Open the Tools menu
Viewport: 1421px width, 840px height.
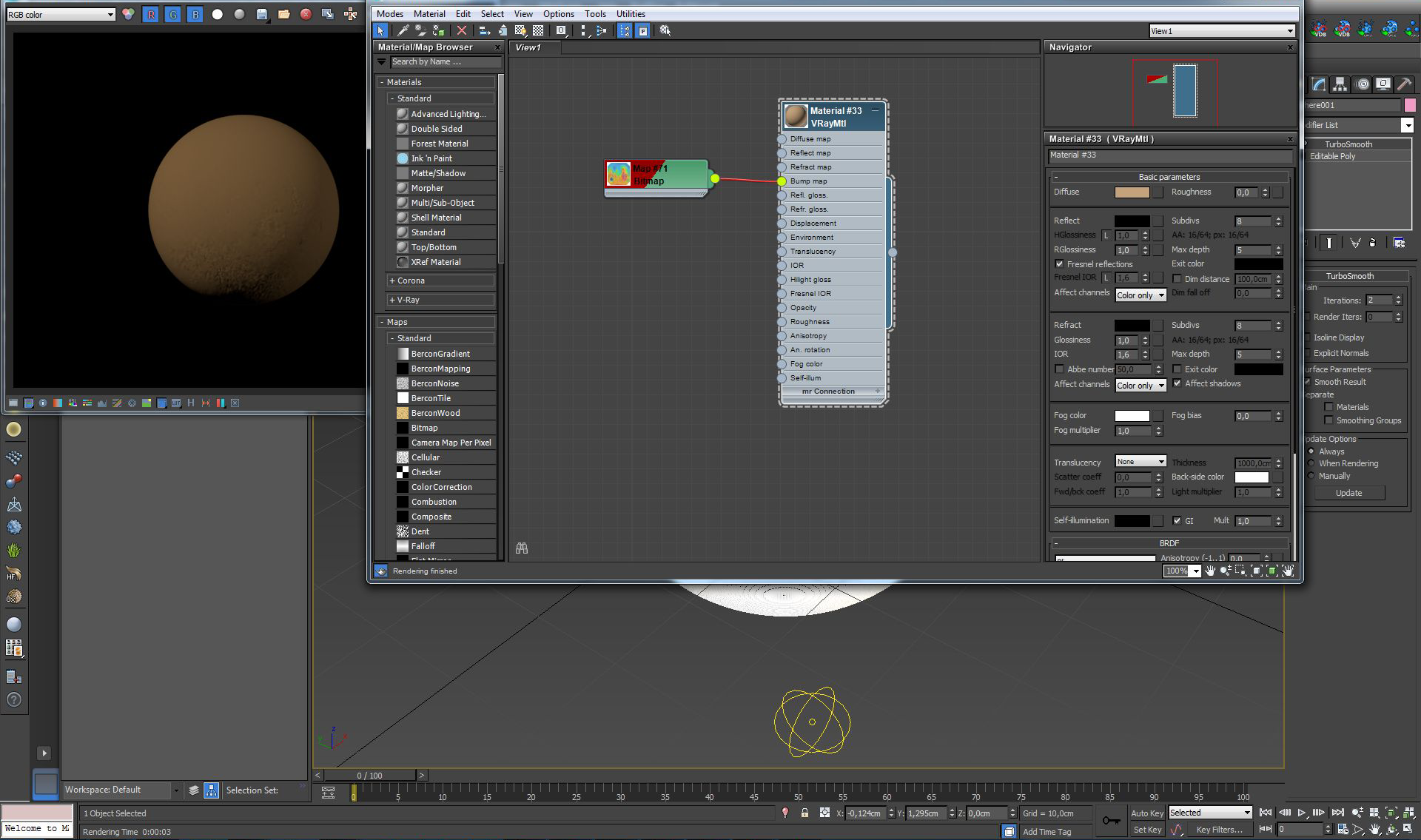tap(595, 13)
